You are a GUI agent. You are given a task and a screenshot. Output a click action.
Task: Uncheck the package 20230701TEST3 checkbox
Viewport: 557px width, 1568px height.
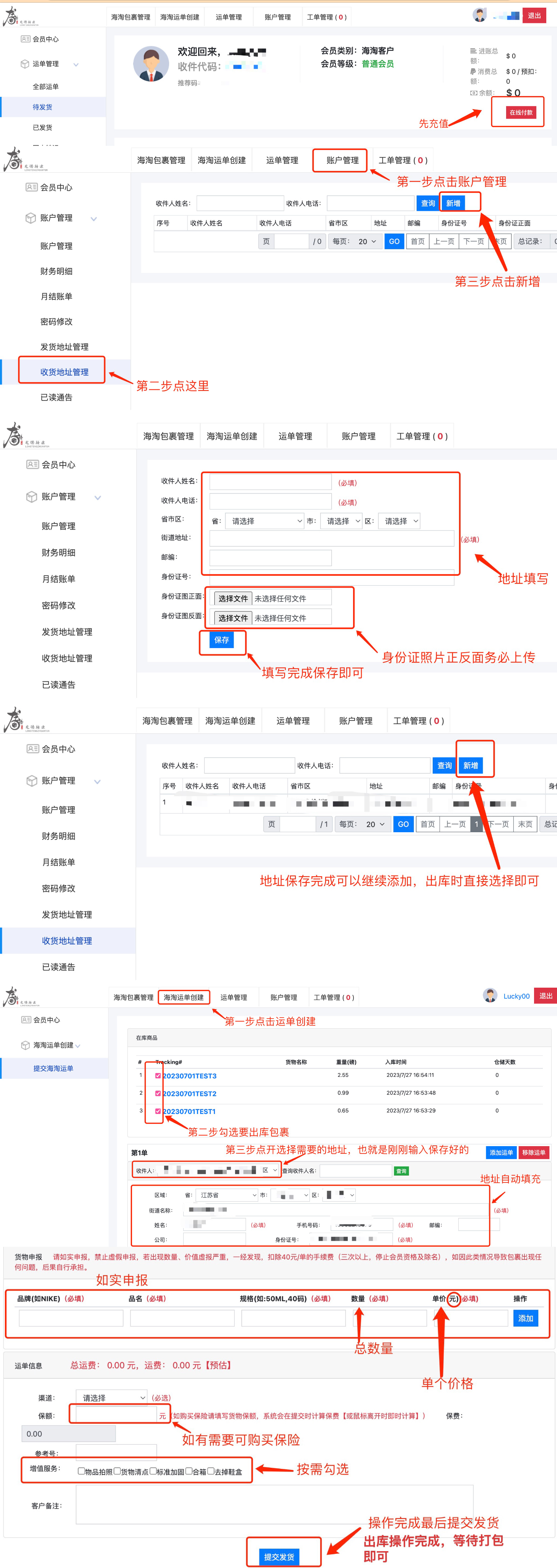158,1076
